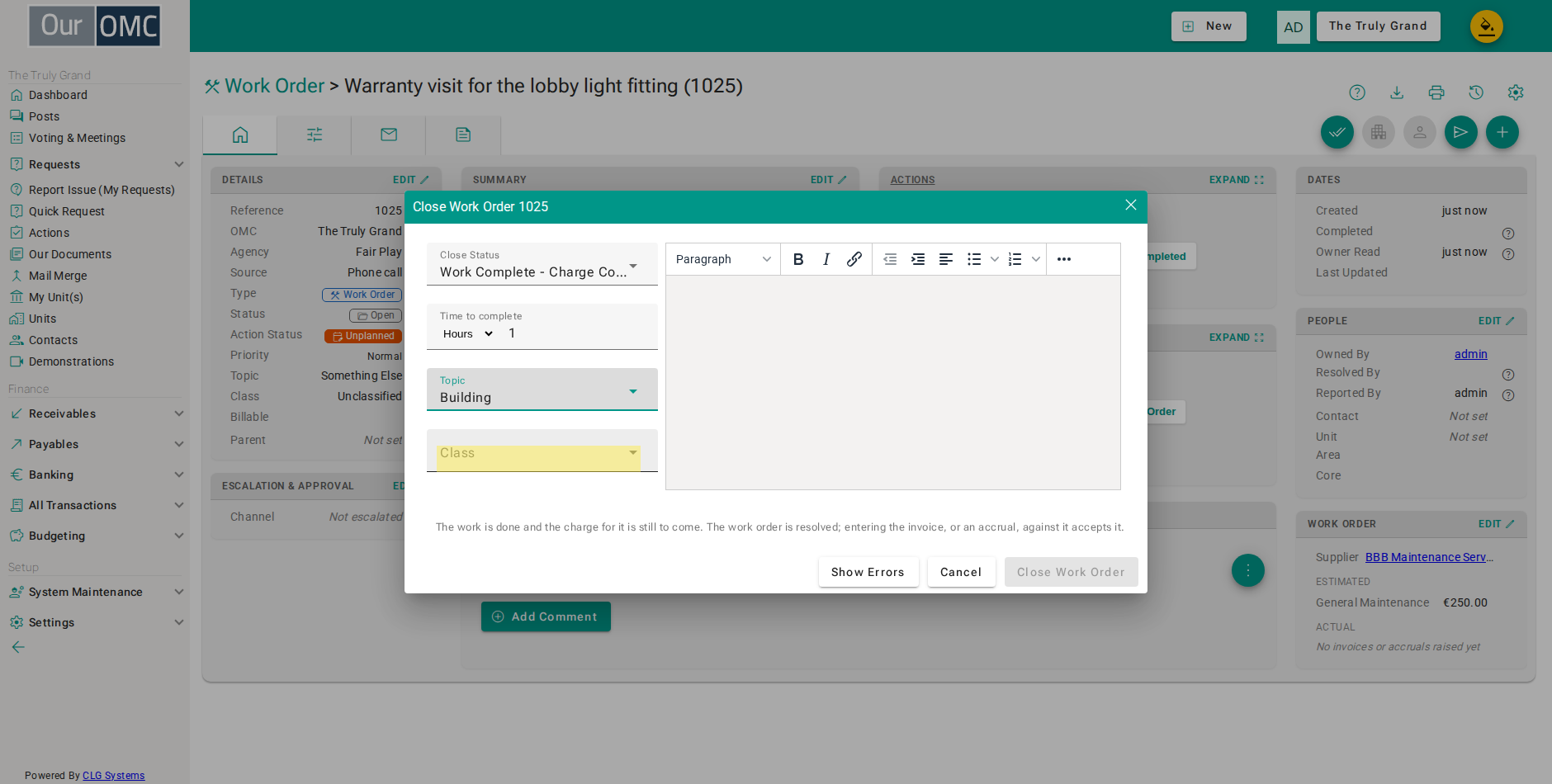Click into the rich text comment area

click(893, 383)
